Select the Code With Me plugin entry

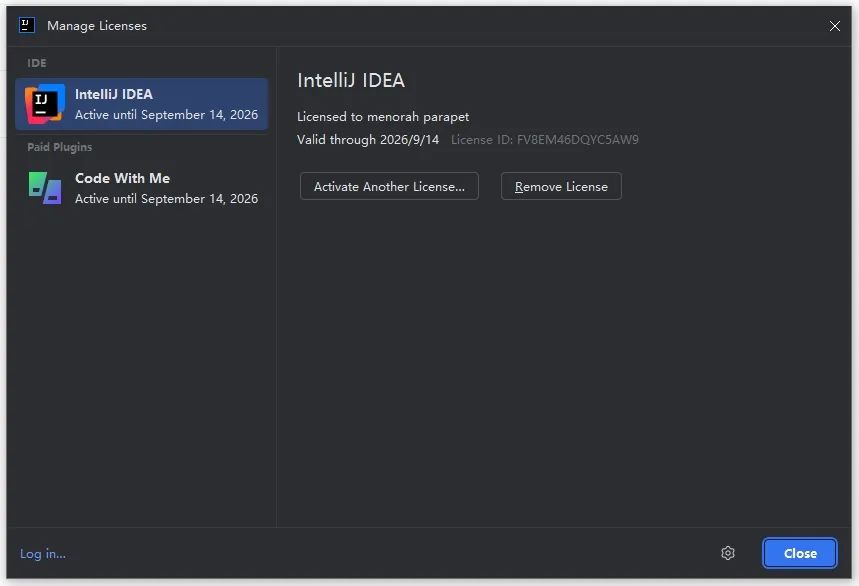(x=142, y=188)
